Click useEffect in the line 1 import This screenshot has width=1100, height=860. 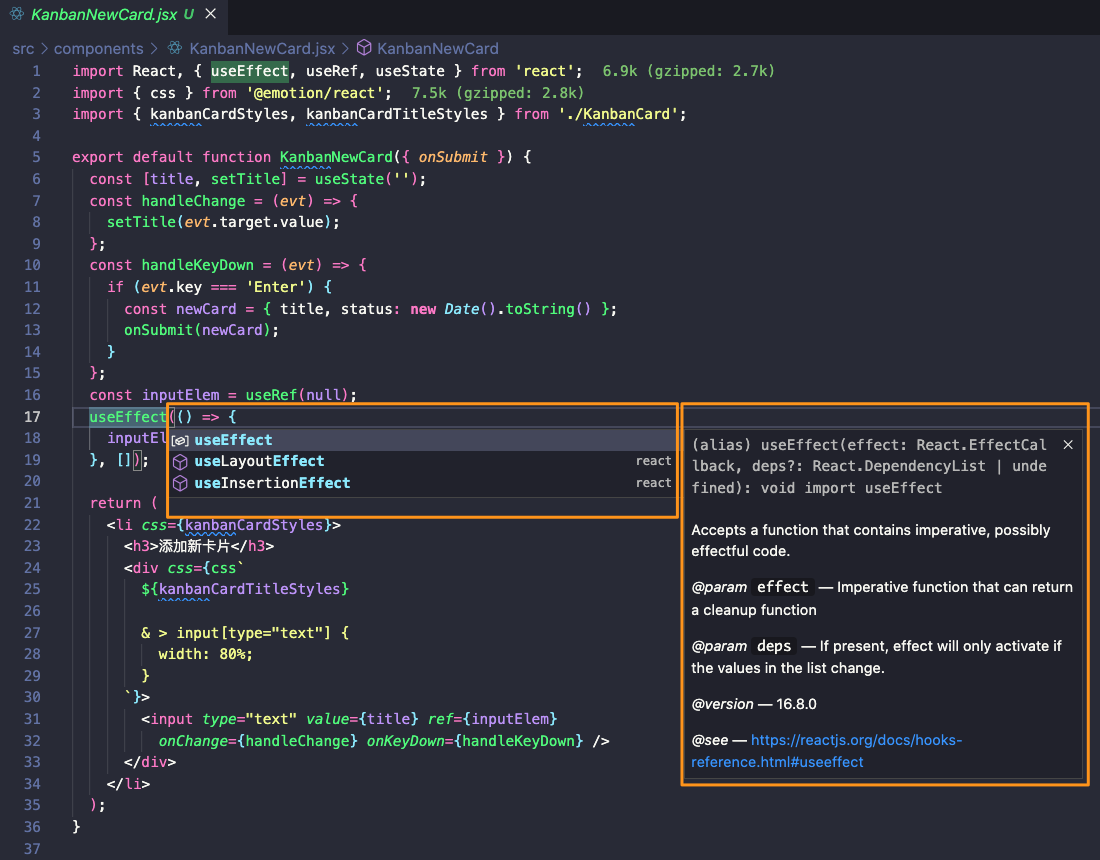click(250, 71)
